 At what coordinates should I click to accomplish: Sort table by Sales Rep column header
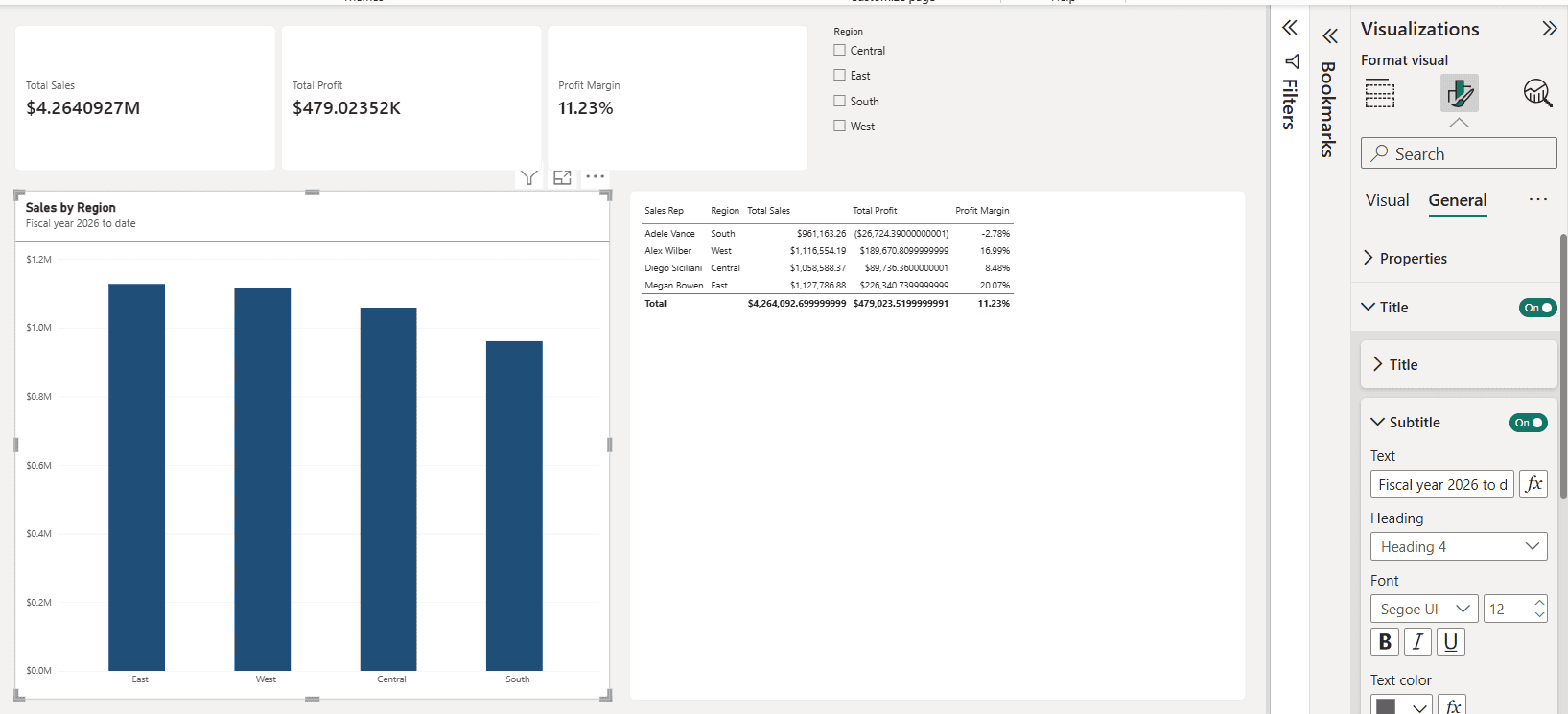point(664,211)
